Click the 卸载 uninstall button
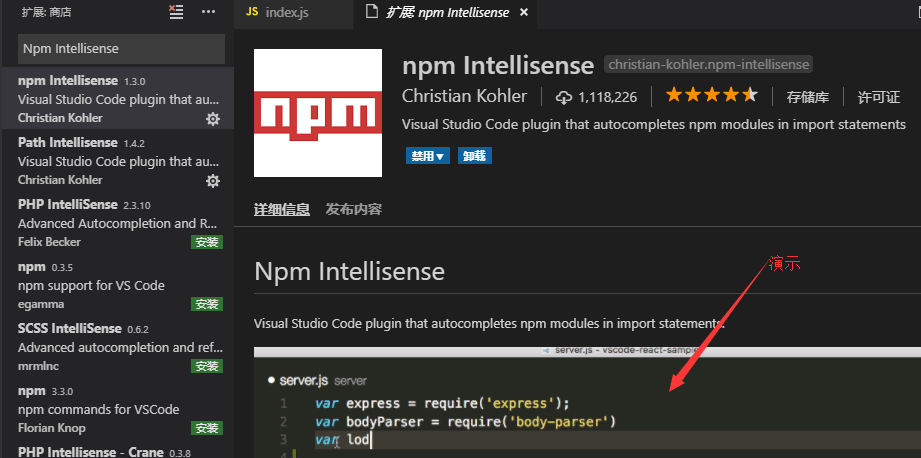Screen dimensions: 921x458 pyautogui.click(x=475, y=156)
